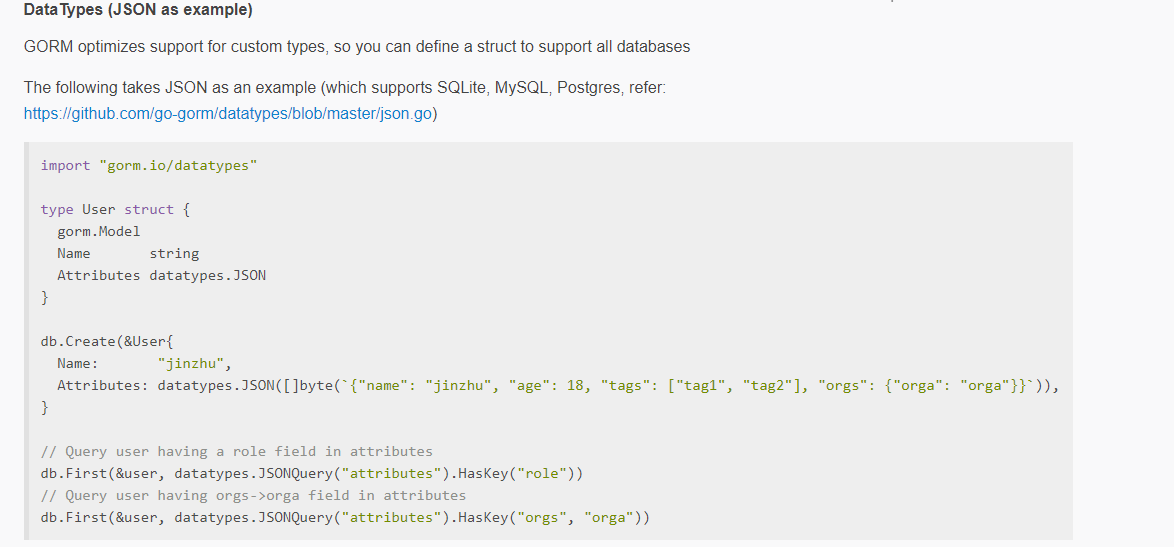Click the "Attributes datatypes.JSON" struct field

[161, 275]
